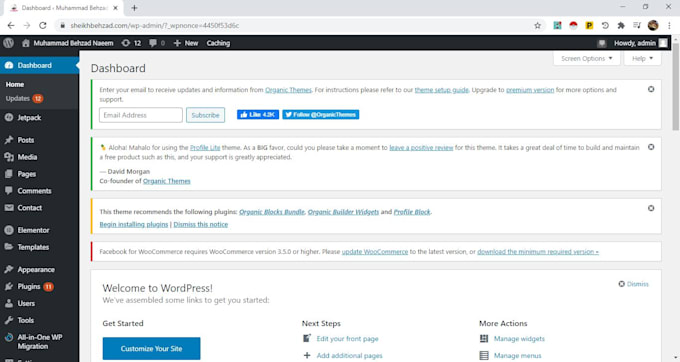Click the browser address bar URL
The height and width of the screenshot is (362, 680).
(x=155, y=26)
